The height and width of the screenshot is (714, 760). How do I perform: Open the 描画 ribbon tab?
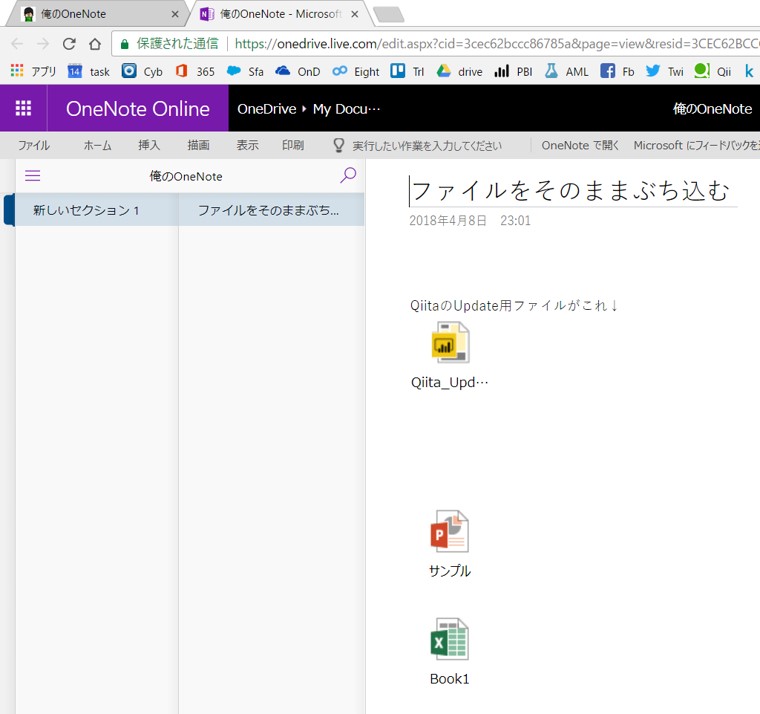pyautogui.click(x=198, y=145)
